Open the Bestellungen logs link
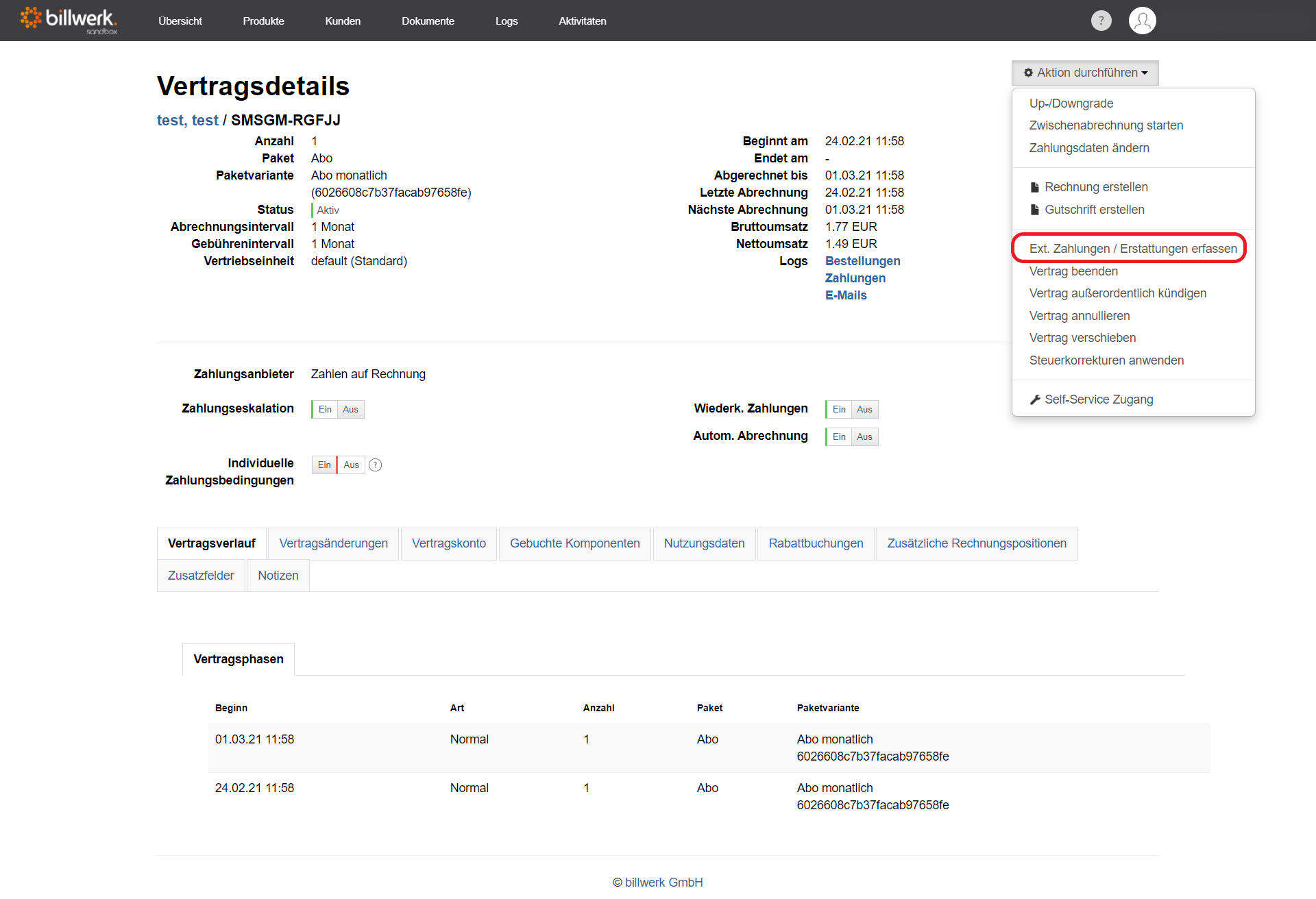This screenshot has height=899, width=1316. click(862, 261)
